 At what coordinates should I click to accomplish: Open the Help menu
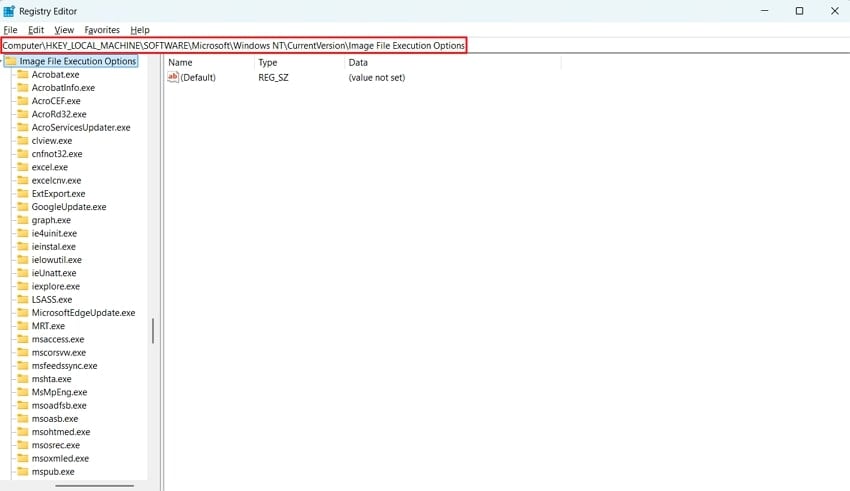point(140,30)
